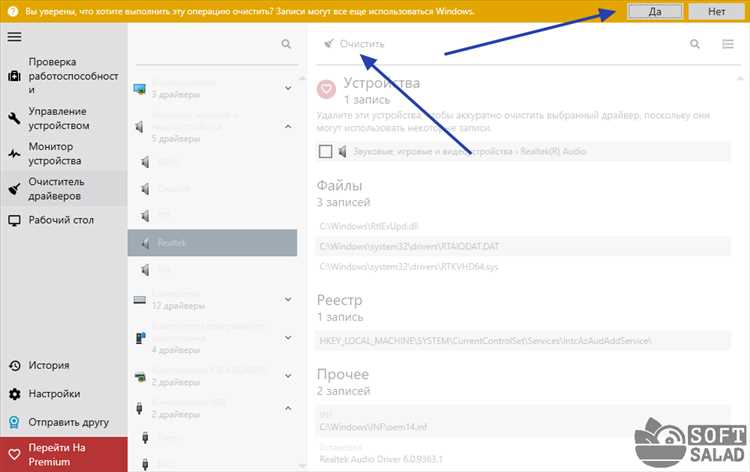This screenshot has width=750, height=472.
Task: Click the speaker icon next to Realtek(R) Audio checkbox
Action: tap(342, 152)
